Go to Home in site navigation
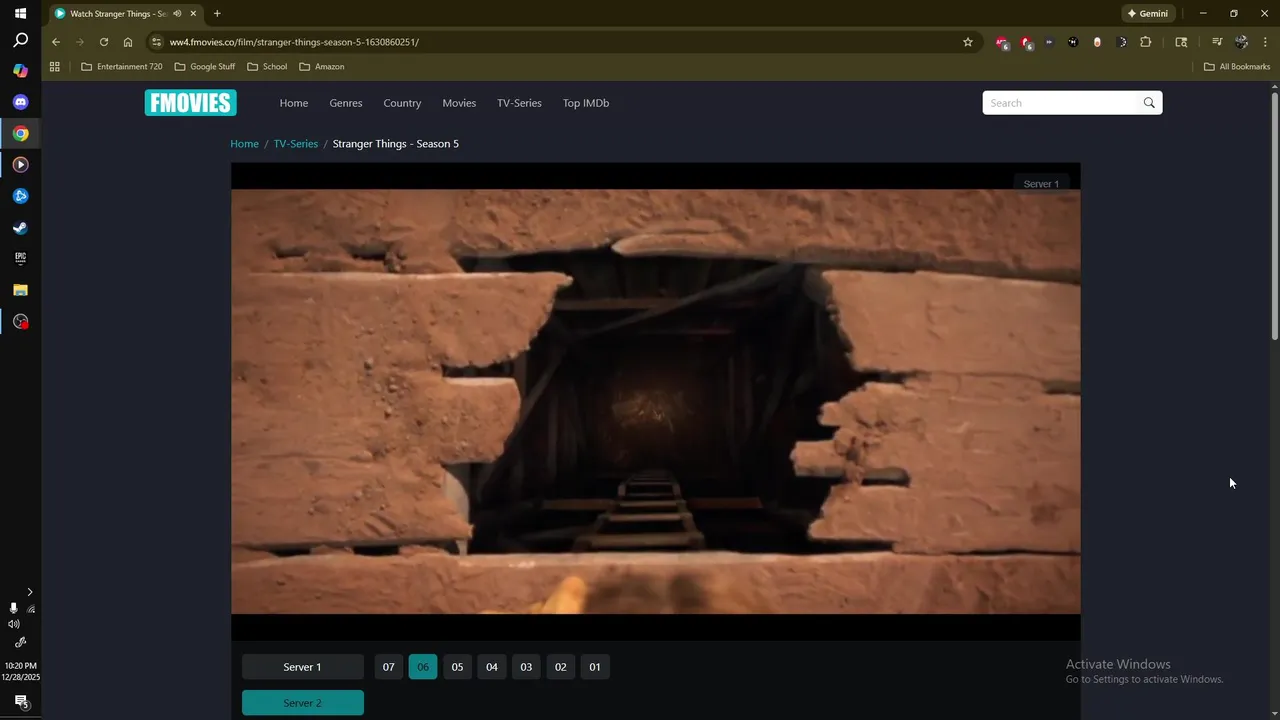The height and width of the screenshot is (720, 1280). (x=294, y=103)
